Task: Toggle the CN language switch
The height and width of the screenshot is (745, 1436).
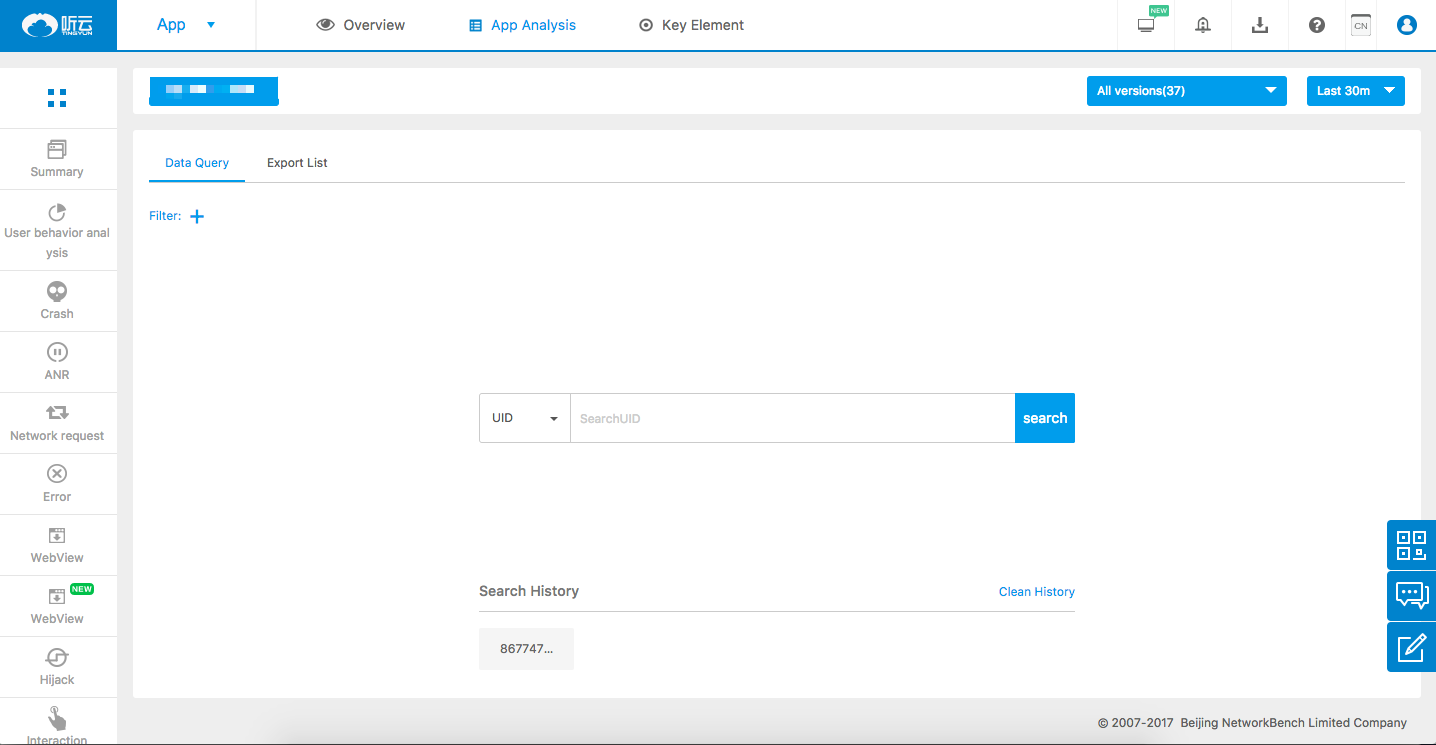Action: (1360, 25)
